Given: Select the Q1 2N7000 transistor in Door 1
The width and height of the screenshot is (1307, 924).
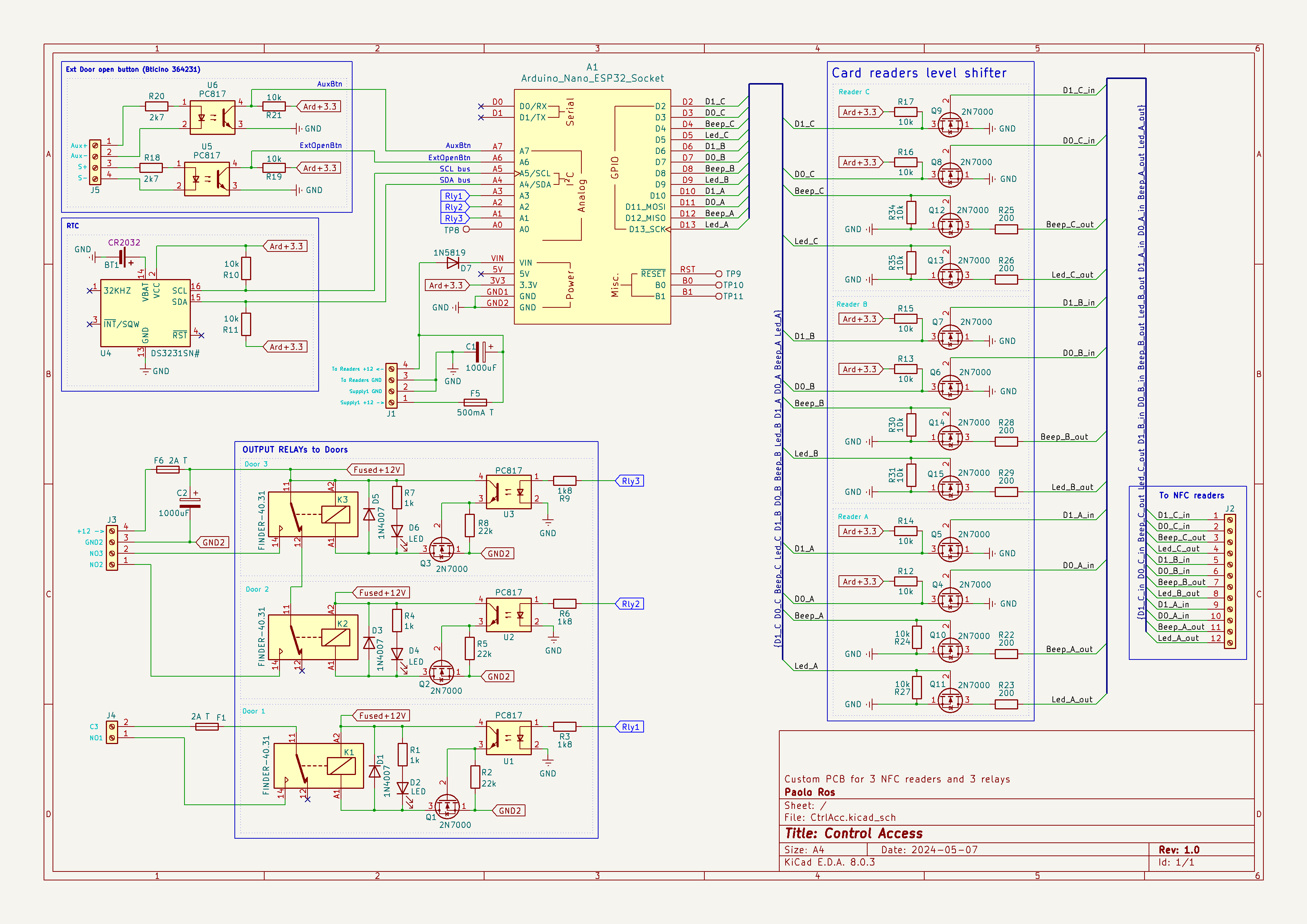Looking at the screenshot, I should pyautogui.click(x=447, y=806).
